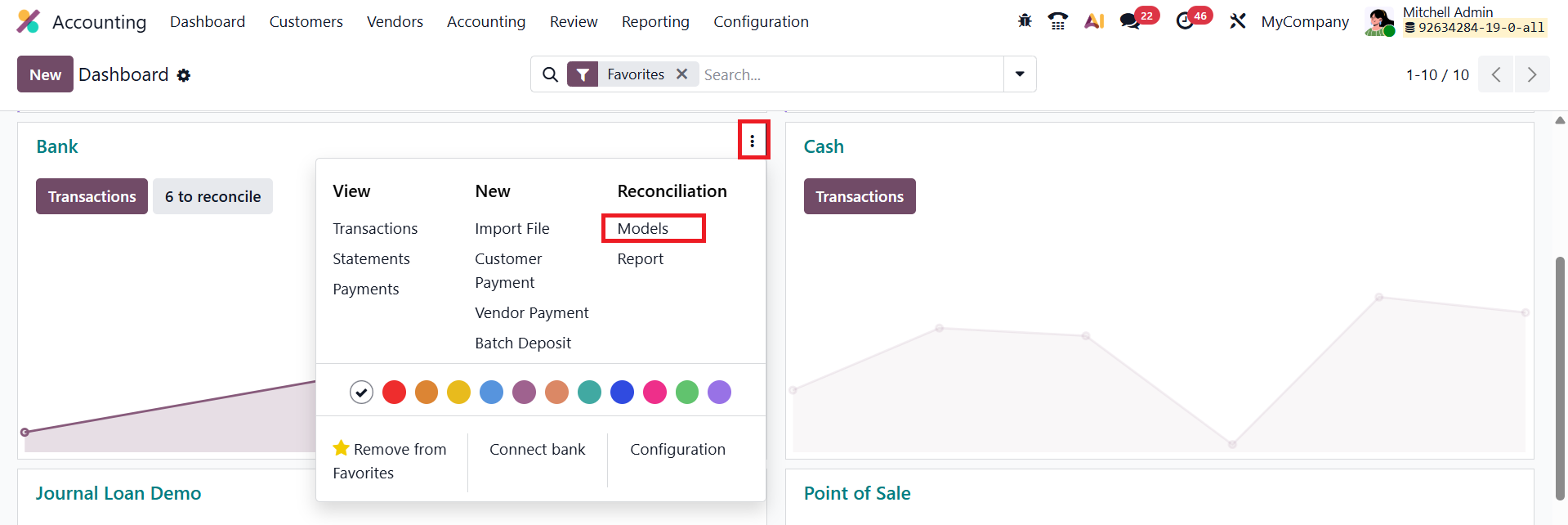Open the AI assistant icon

1094,21
